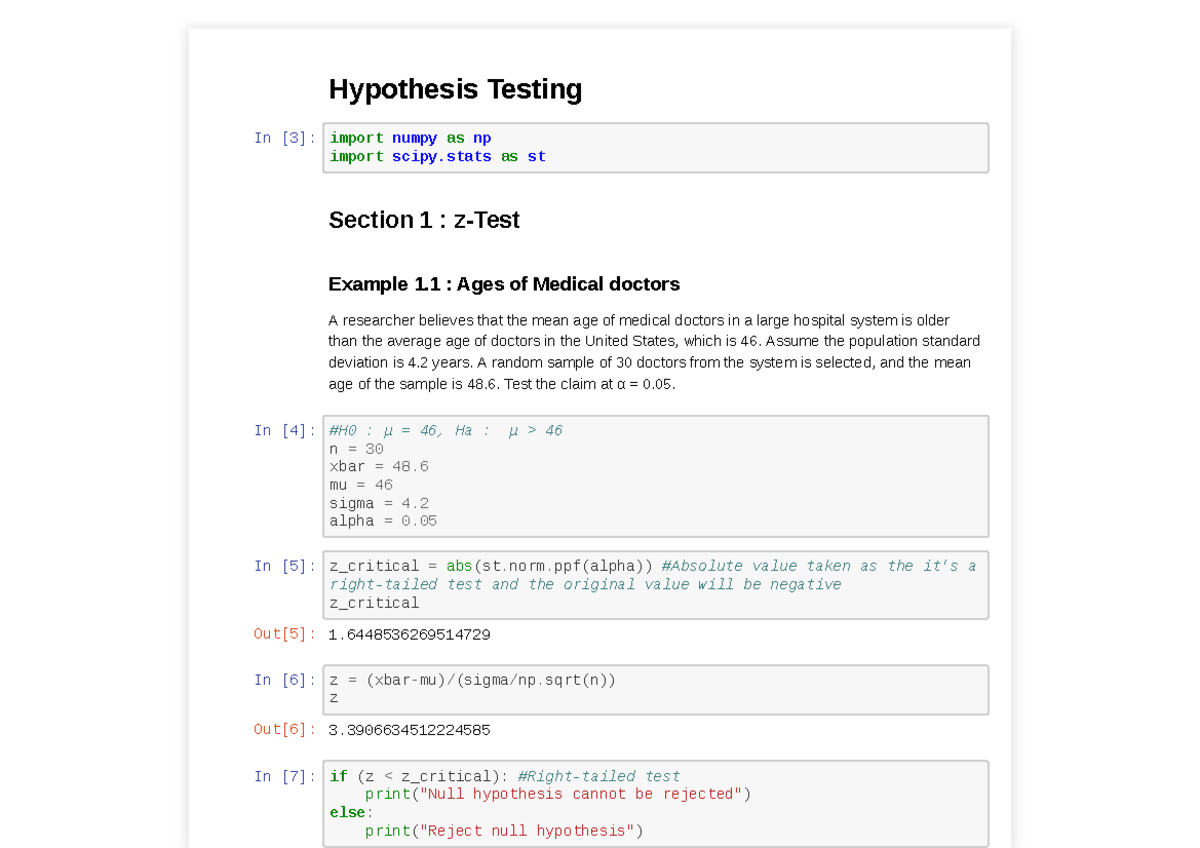Click the Hypothesis Testing page title
This screenshot has height=848, width=1200.
pos(455,89)
